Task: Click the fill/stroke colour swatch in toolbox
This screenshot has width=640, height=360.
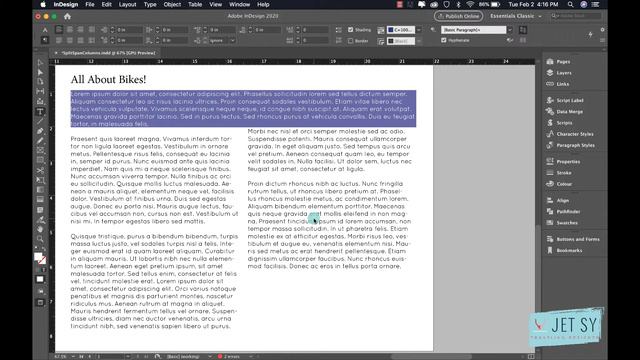Action: (40, 258)
